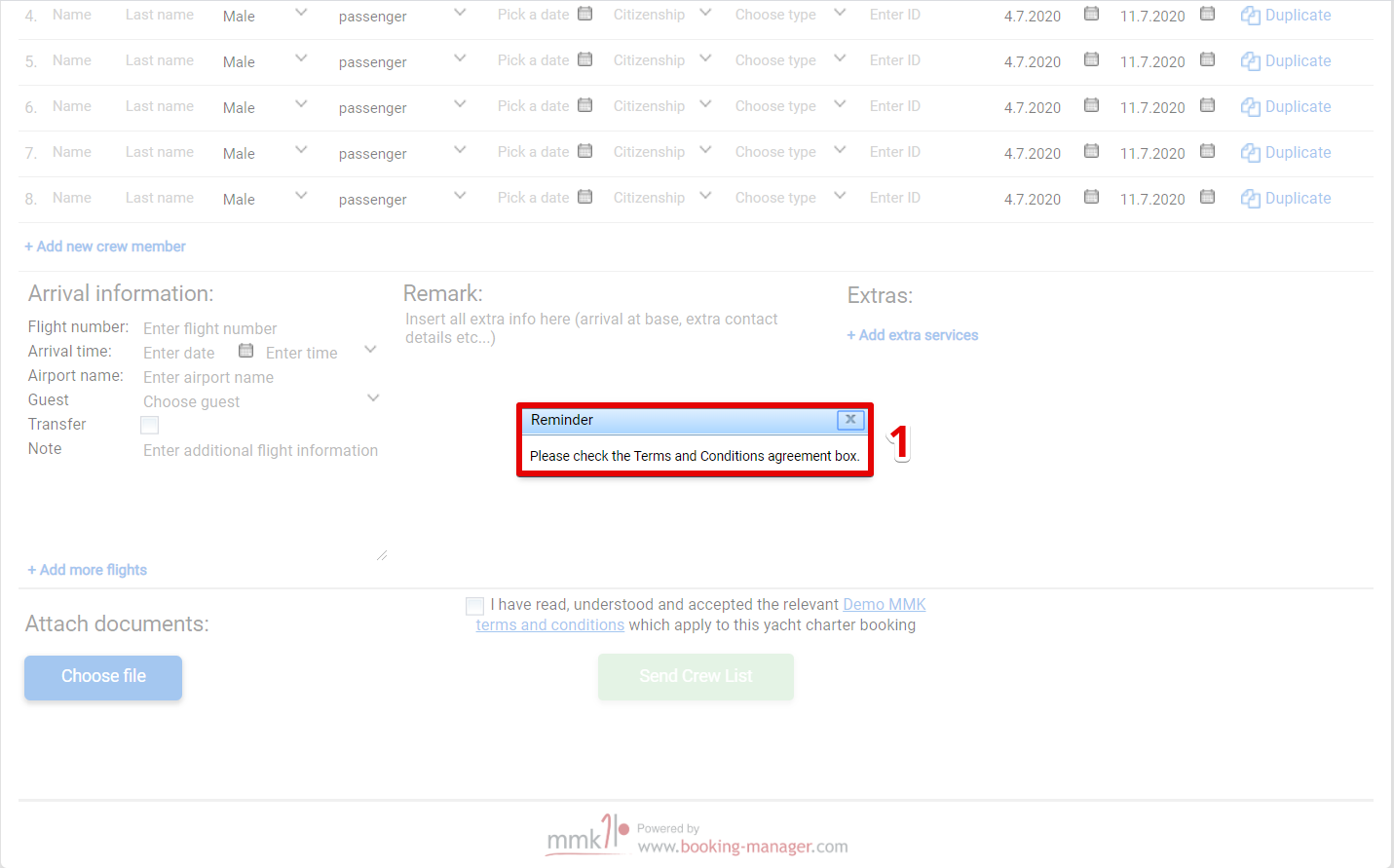Close the Reminder popup
This screenshot has width=1394, height=868.
[850, 420]
